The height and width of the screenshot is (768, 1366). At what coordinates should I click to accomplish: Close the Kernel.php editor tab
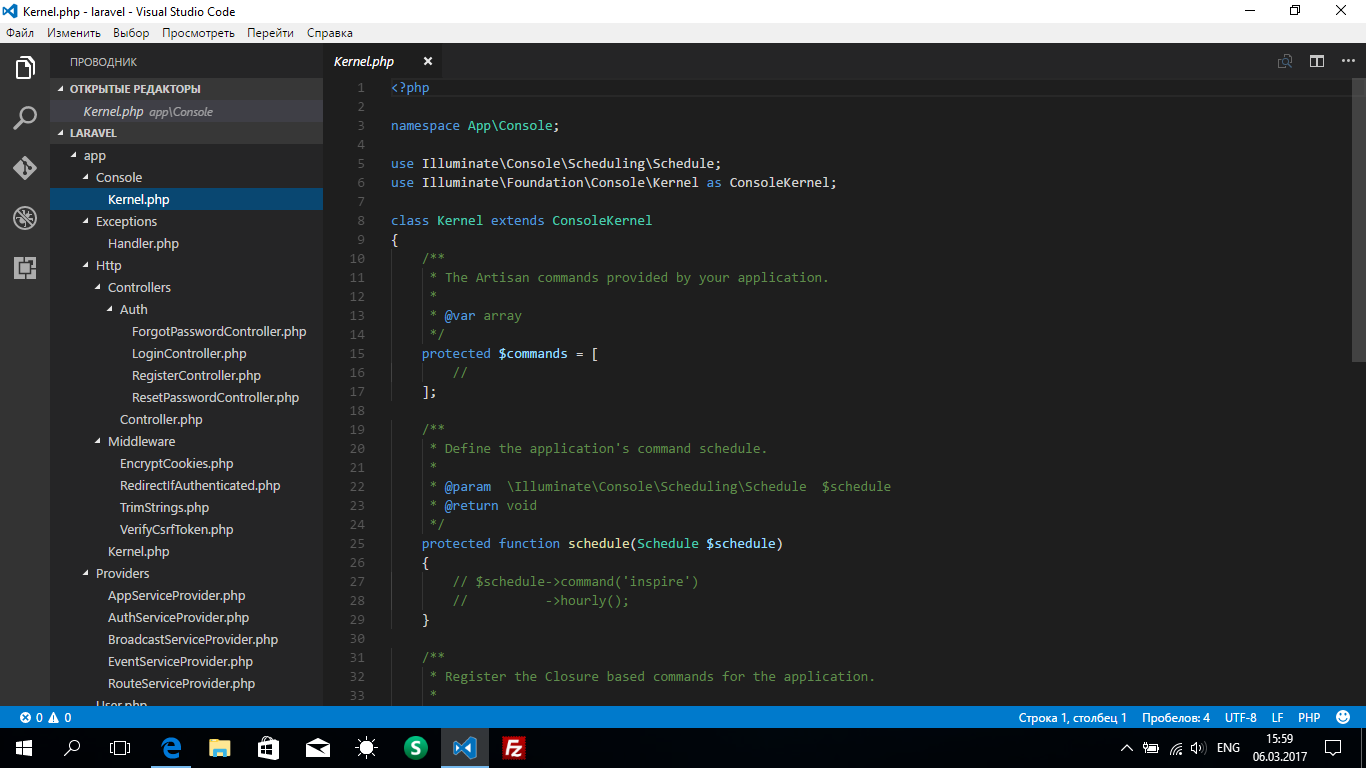pos(428,62)
